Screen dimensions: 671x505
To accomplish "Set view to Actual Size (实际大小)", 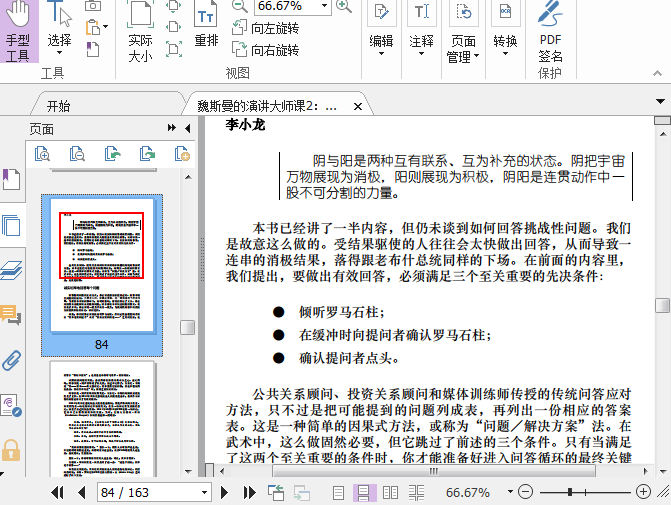I will 140,32.
